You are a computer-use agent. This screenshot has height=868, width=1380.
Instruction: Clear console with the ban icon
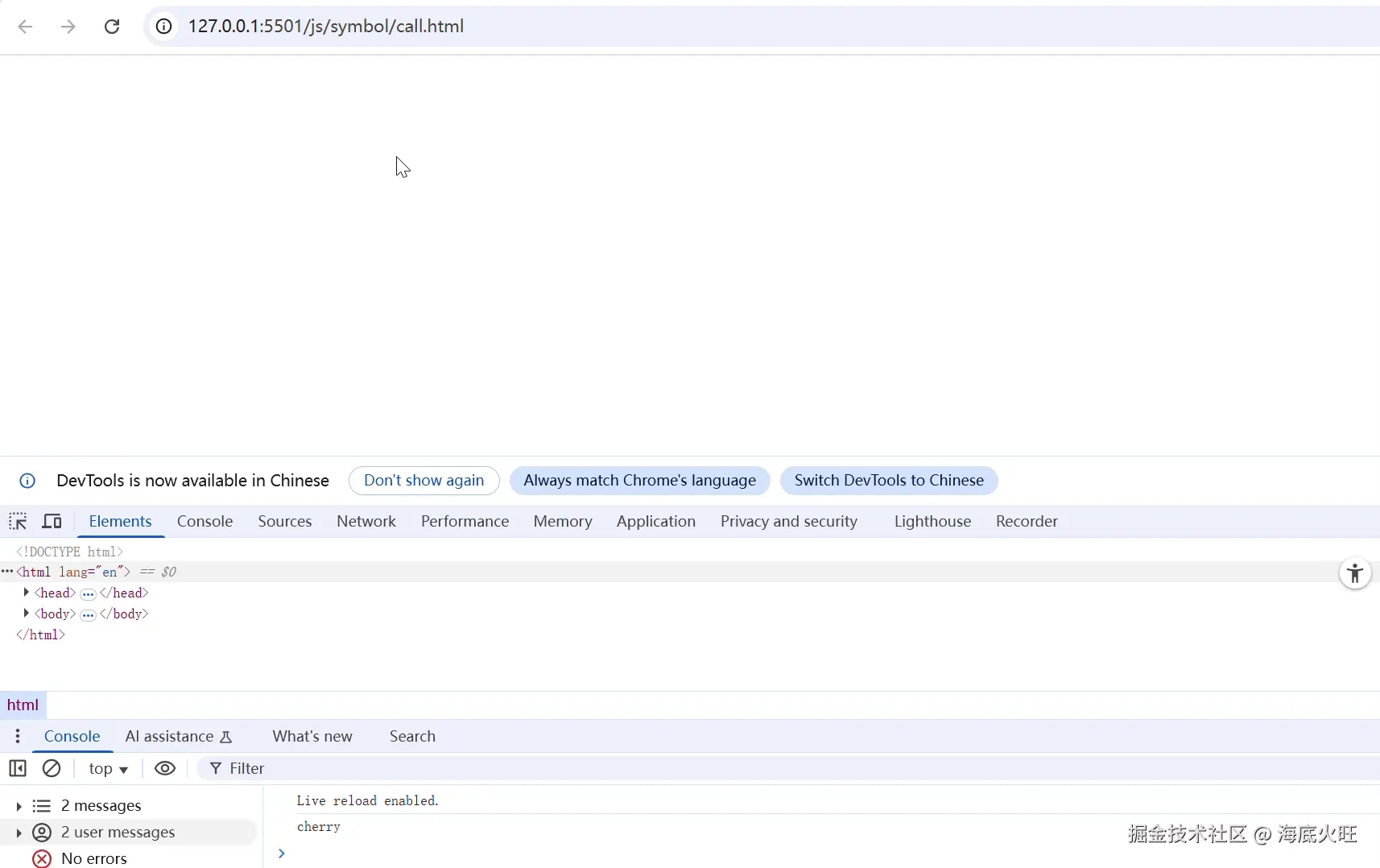point(52,768)
